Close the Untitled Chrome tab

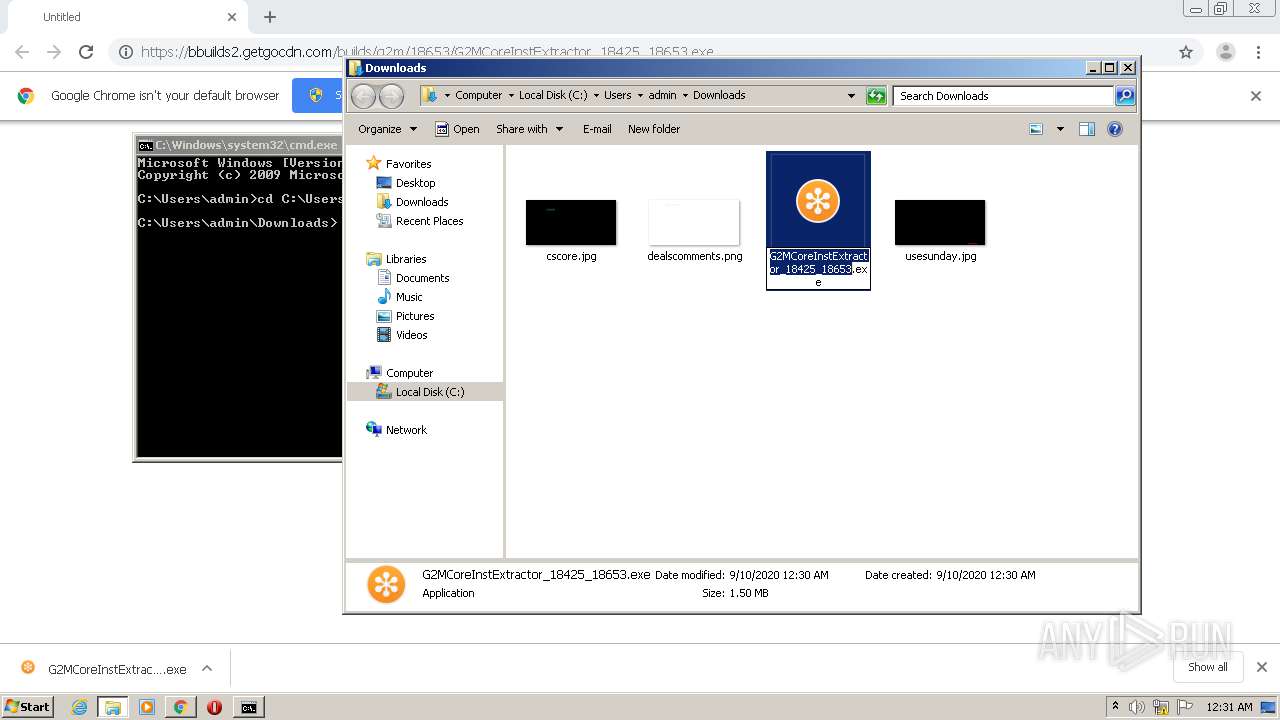pos(232,17)
